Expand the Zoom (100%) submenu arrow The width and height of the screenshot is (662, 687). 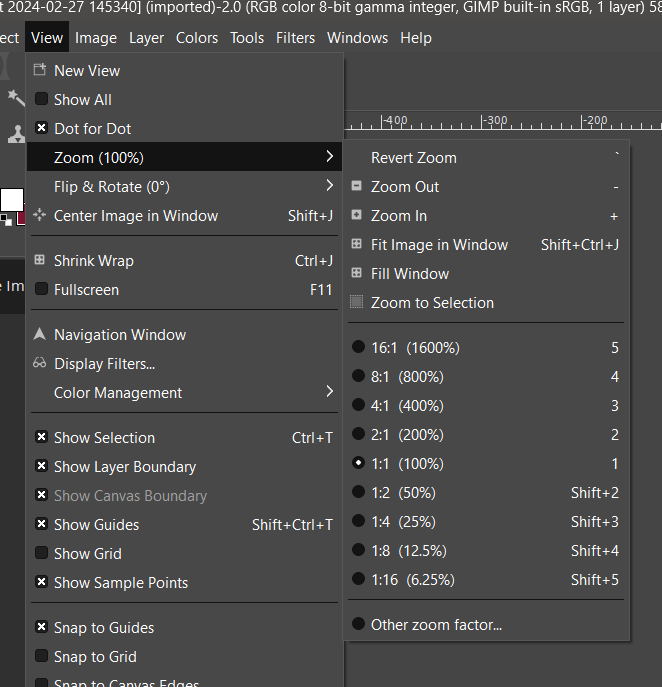pyautogui.click(x=329, y=158)
